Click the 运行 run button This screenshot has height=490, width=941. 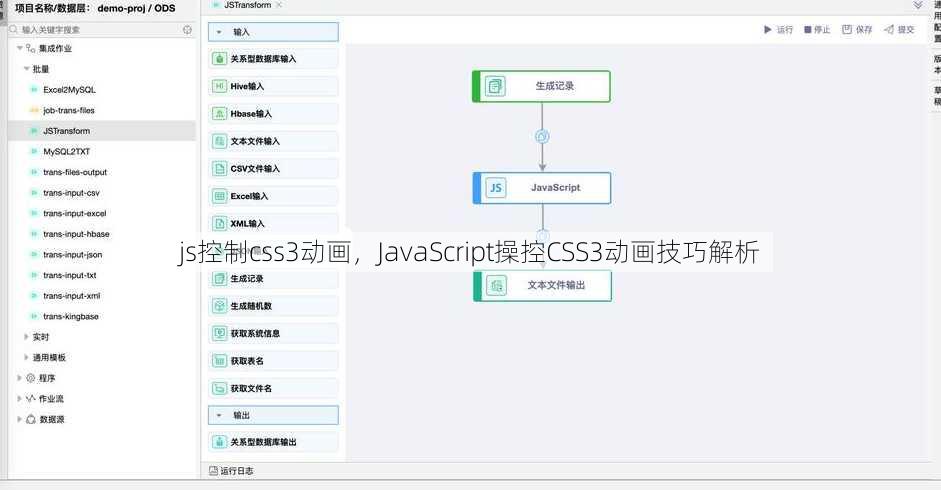tap(778, 29)
